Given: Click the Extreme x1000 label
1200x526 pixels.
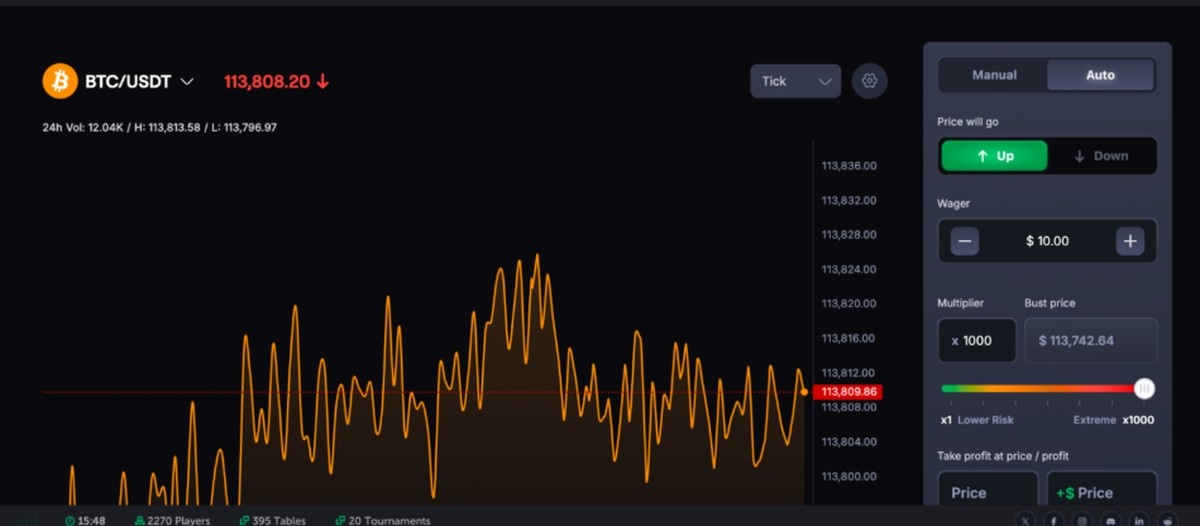Looking at the screenshot, I should (1113, 420).
